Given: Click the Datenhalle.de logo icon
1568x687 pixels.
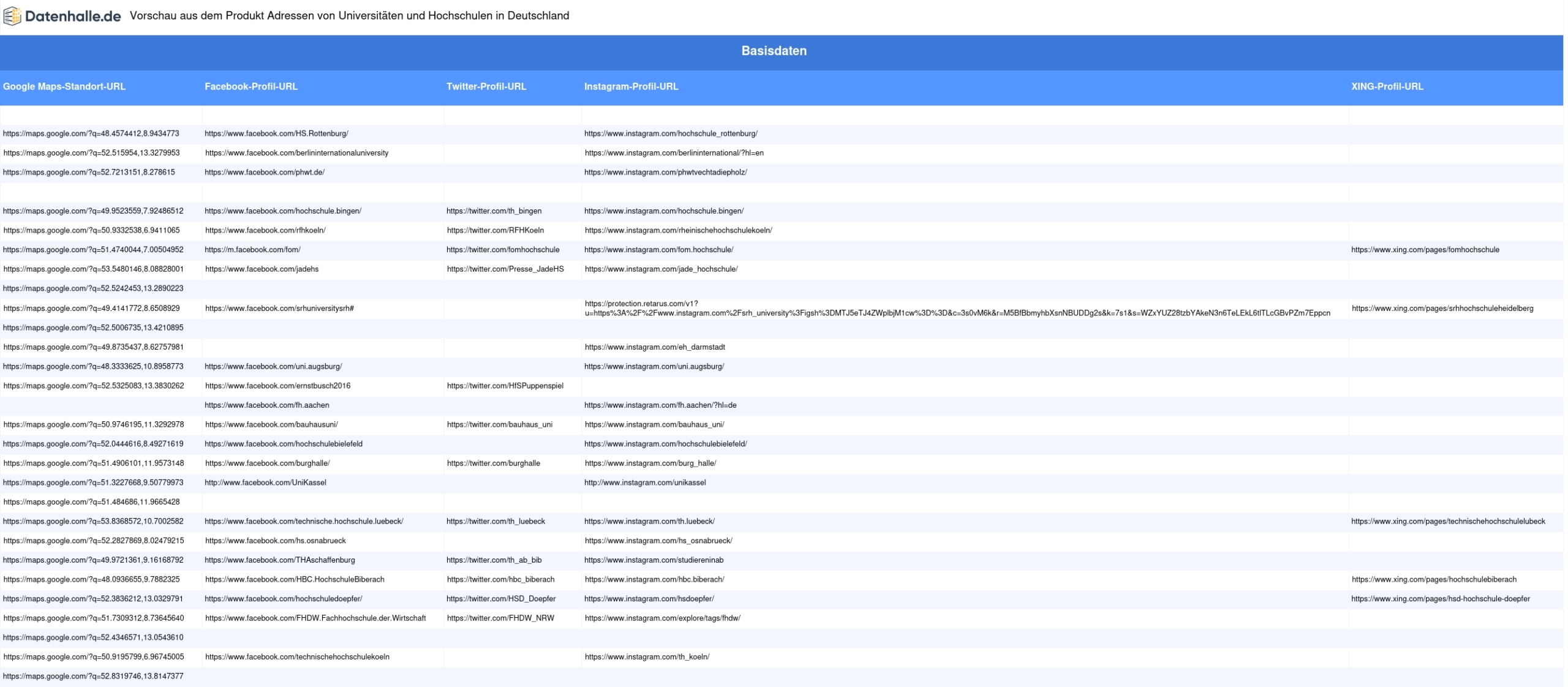Looking at the screenshot, I should (12, 16).
